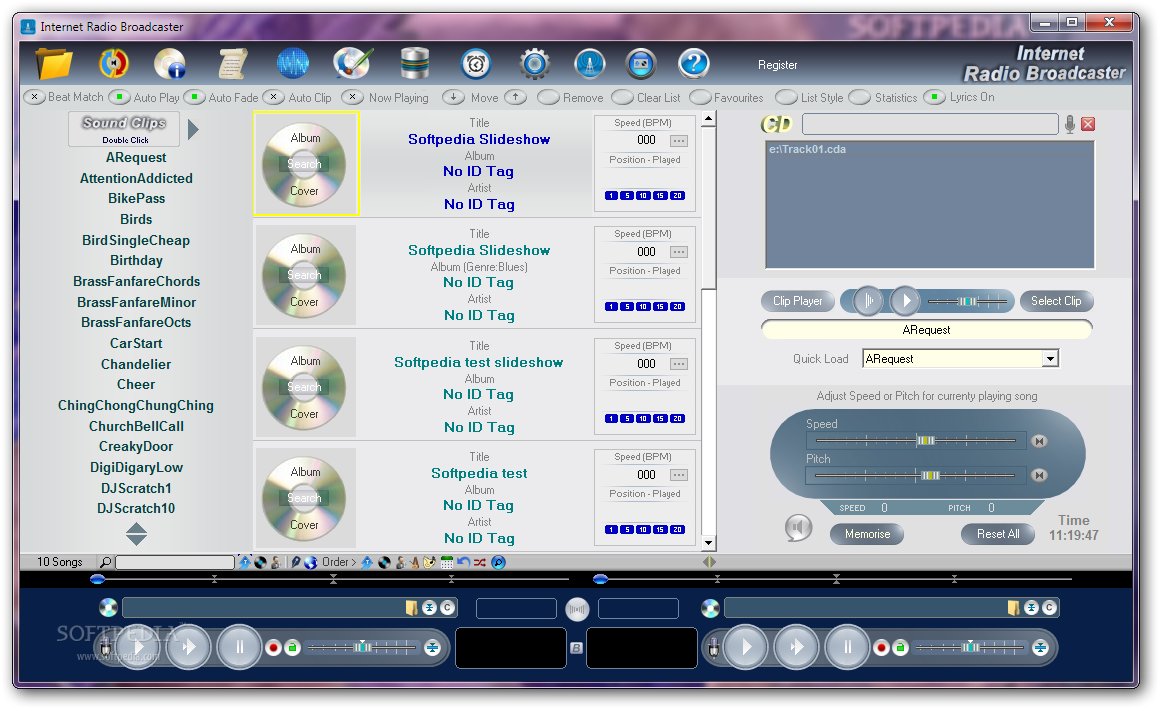Viewport: 1160px width, 709px height.
Task: Click the Select Clip button
Action: pyautogui.click(x=1056, y=301)
